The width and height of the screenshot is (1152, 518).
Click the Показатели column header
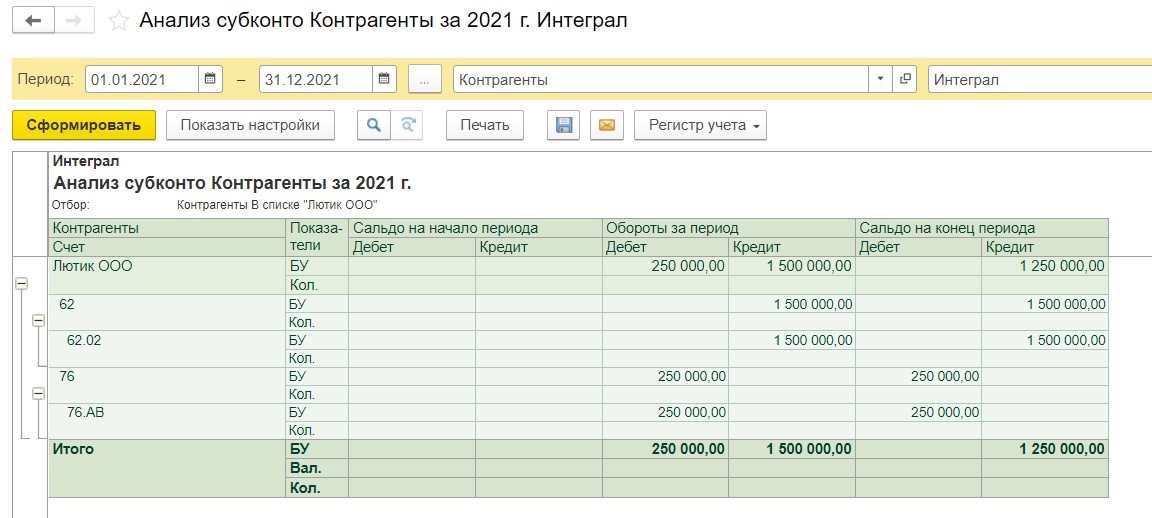(x=317, y=237)
